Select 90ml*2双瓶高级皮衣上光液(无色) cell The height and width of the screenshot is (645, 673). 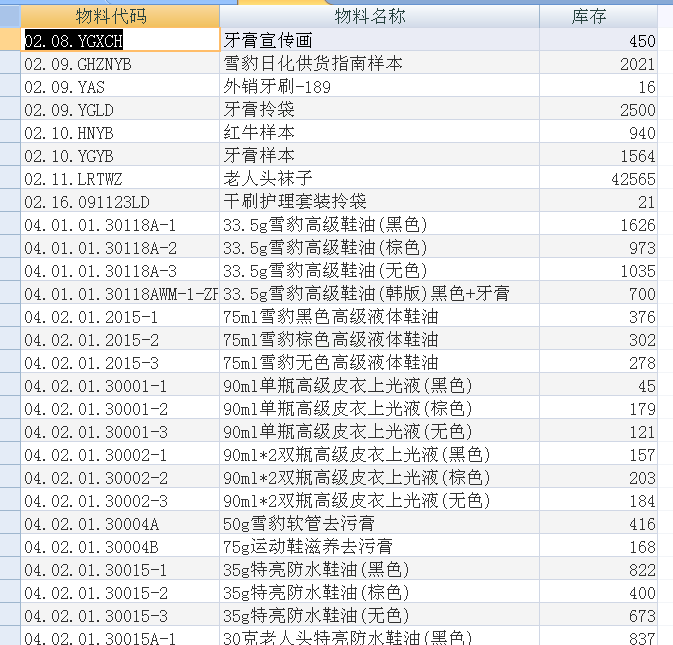tap(379, 501)
